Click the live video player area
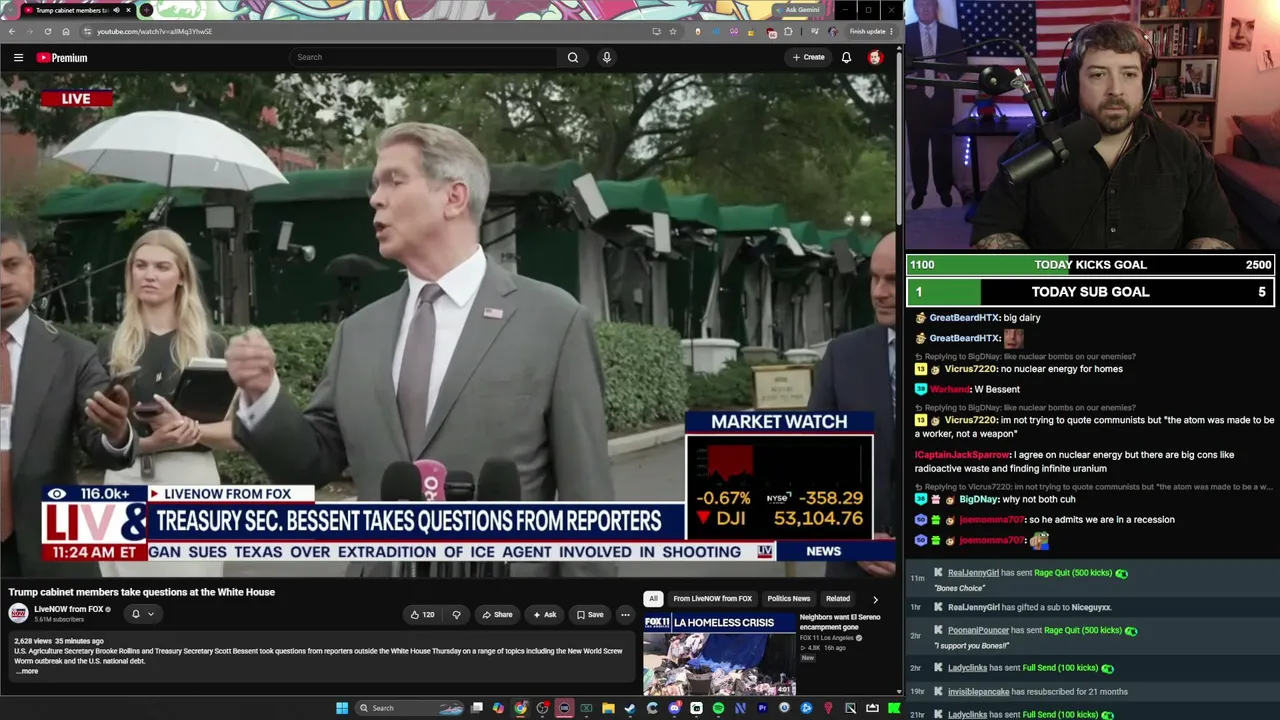The image size is (1280, 720). click(448, 324)
